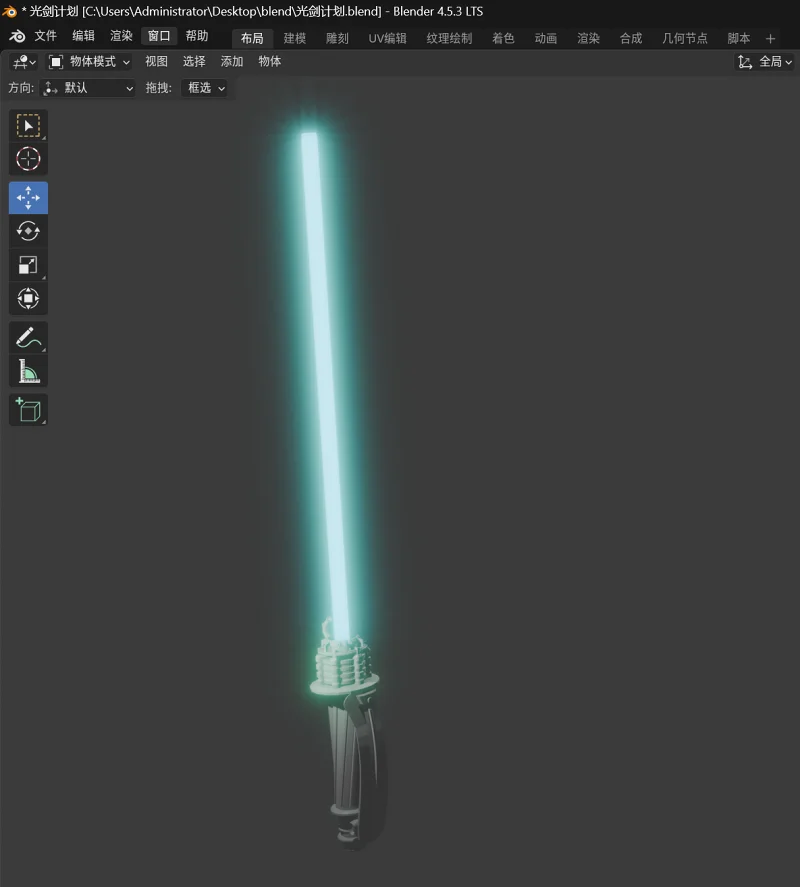The width and height of the screenshot is (800, 887).
Task: Open the 拖拽 框选 dropdown
Action: click(205, 88)
